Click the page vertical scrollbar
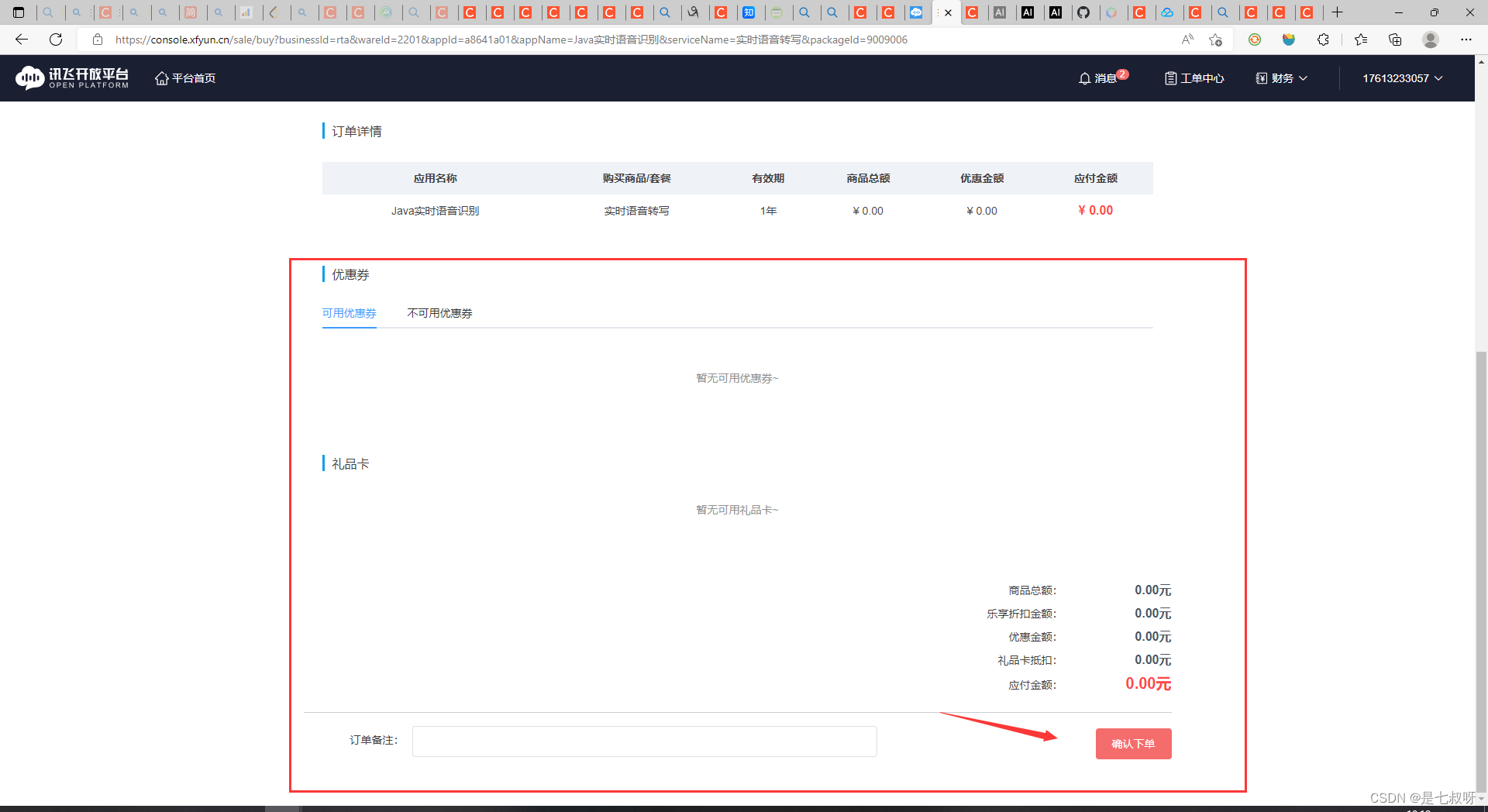 [1481, 573]
